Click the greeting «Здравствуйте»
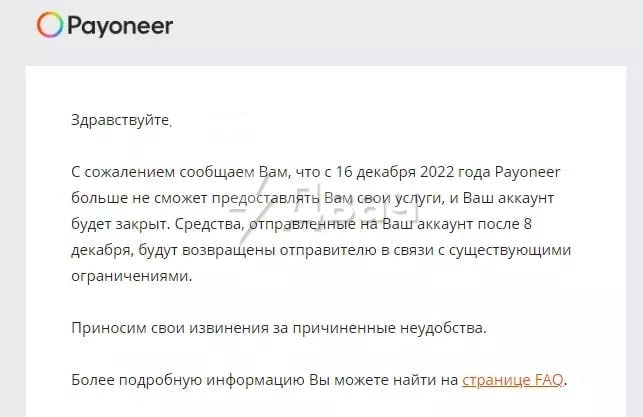 click(x=121, y=120)
